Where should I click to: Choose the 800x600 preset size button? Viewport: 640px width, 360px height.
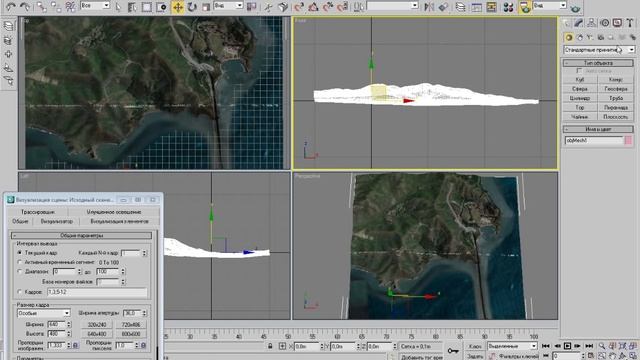[131, 334]
